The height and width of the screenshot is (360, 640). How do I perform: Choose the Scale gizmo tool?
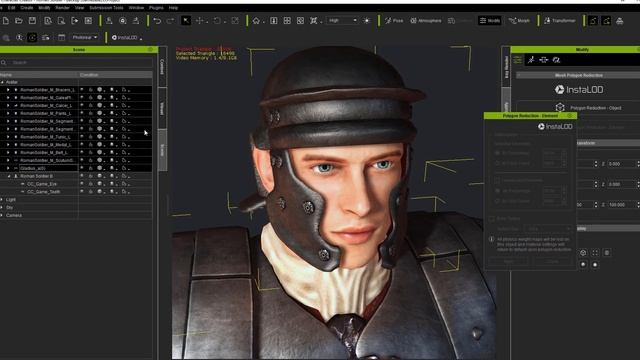coord(235,20)
